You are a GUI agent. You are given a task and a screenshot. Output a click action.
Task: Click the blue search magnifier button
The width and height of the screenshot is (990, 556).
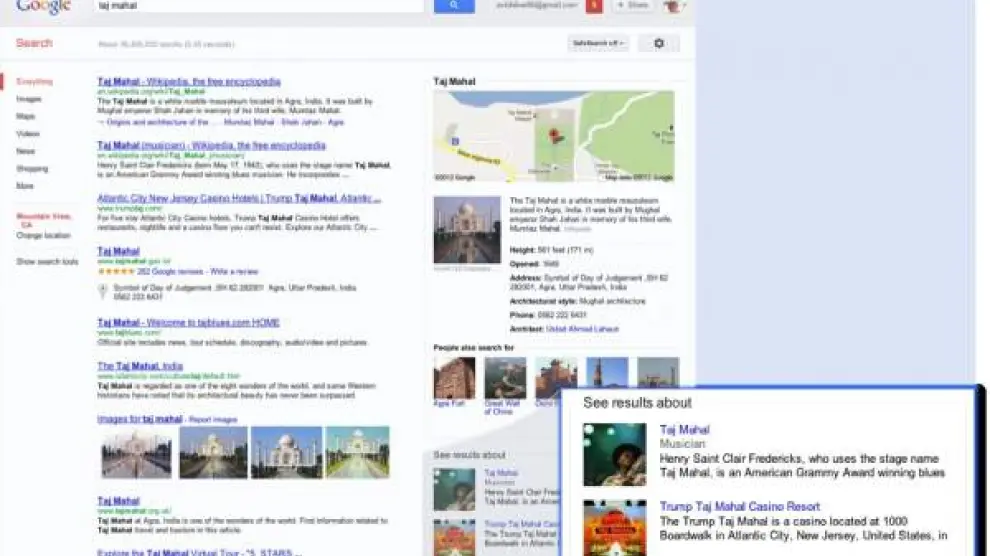[x=453, y=6]
